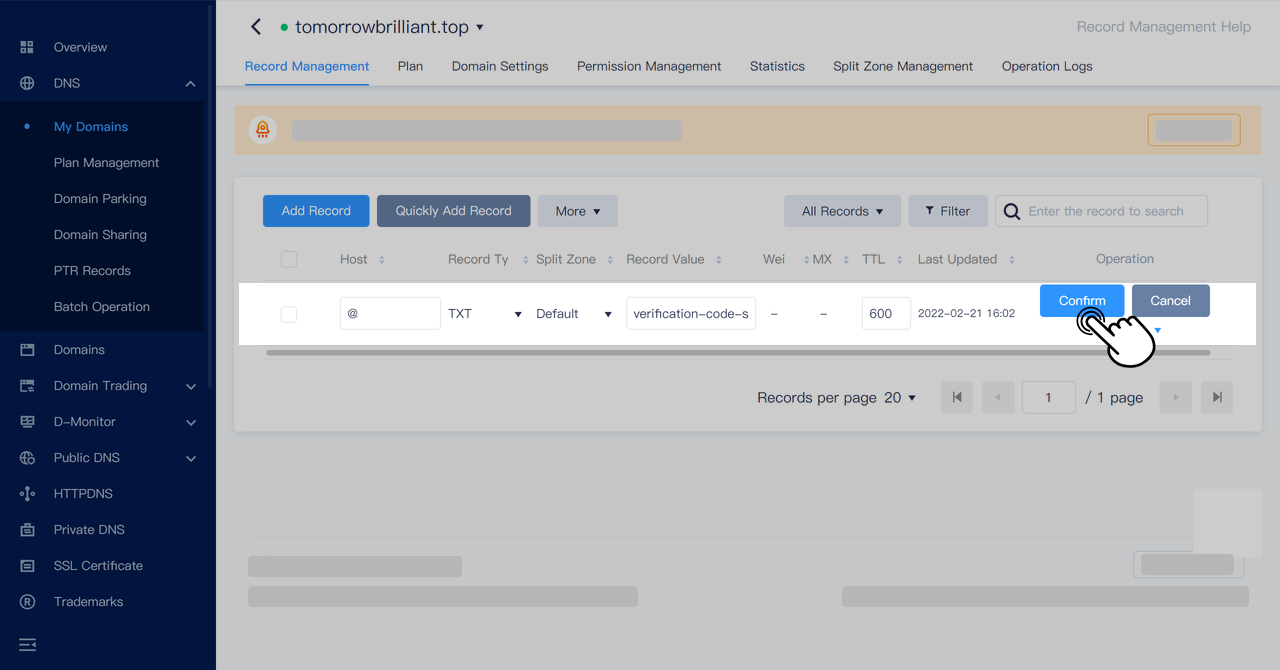Click the Trademarks sidebar icon
Screen dimensions: 1280x670
pos(26,601)
